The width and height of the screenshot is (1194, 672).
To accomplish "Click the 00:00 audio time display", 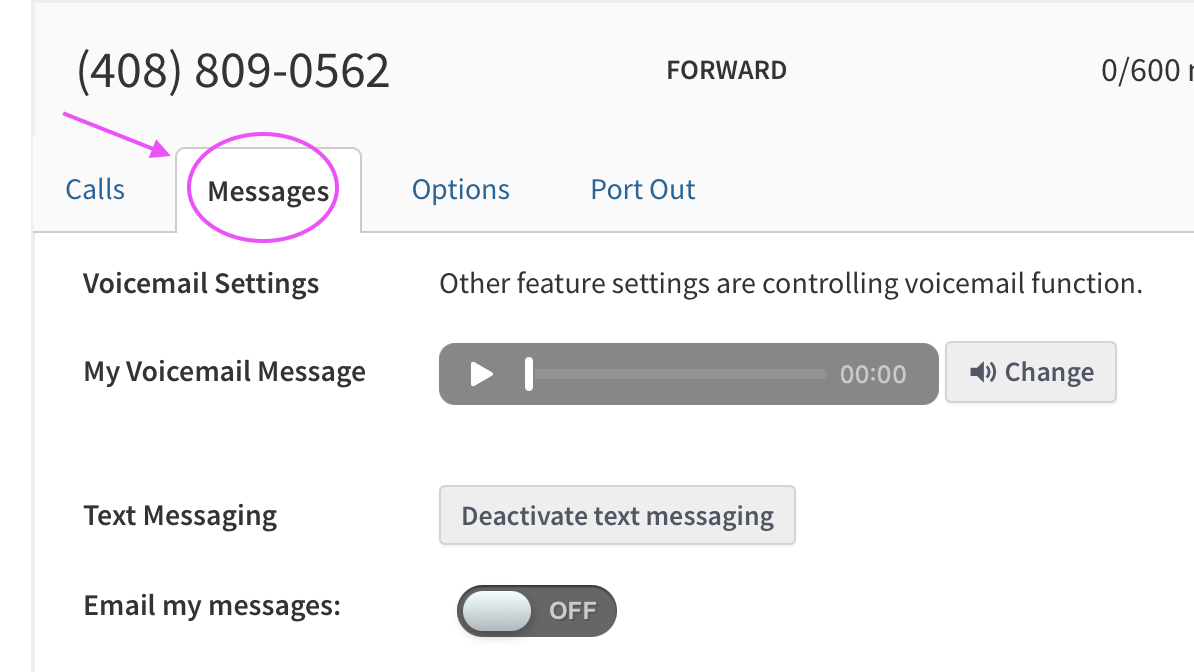I will pos(873,375).
